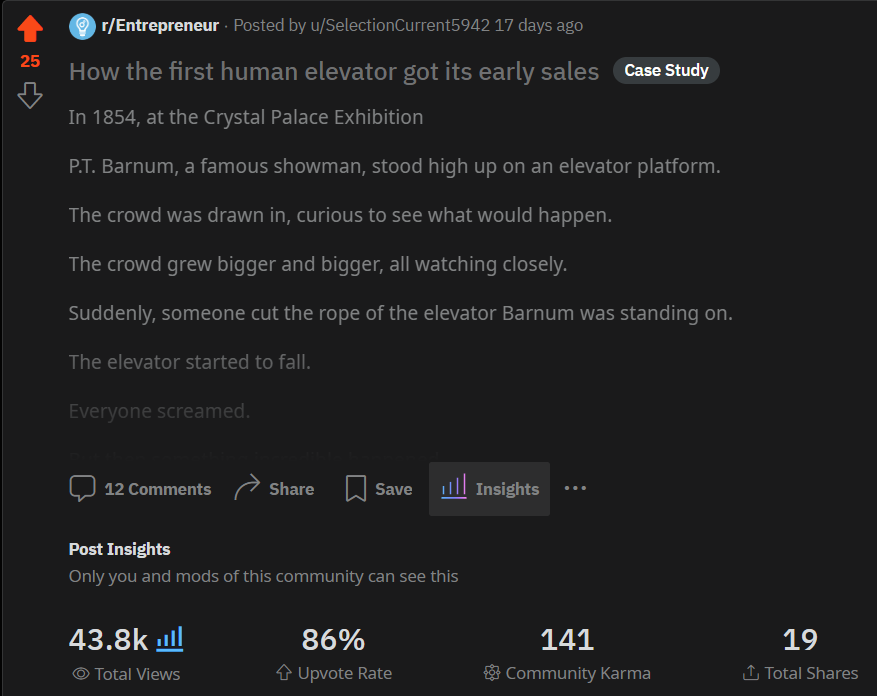This screenshot has width=877, height=696.
Task: Click the Share arrow icon
Action: click(247, 489)
